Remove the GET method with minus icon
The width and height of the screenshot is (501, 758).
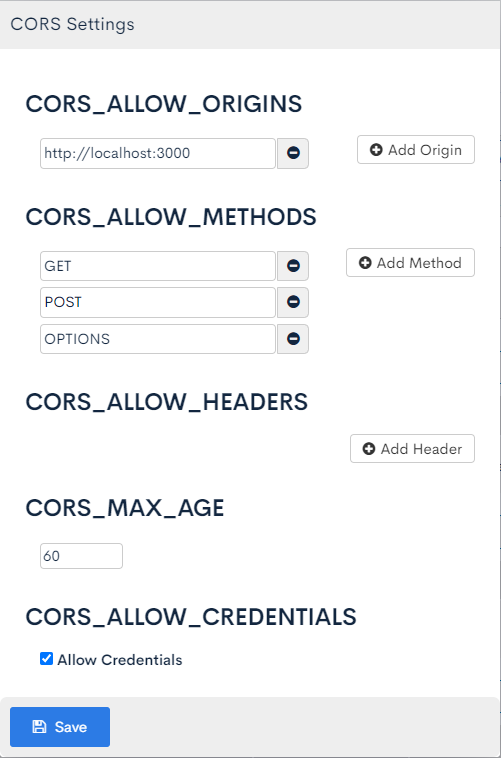[293, 266]
